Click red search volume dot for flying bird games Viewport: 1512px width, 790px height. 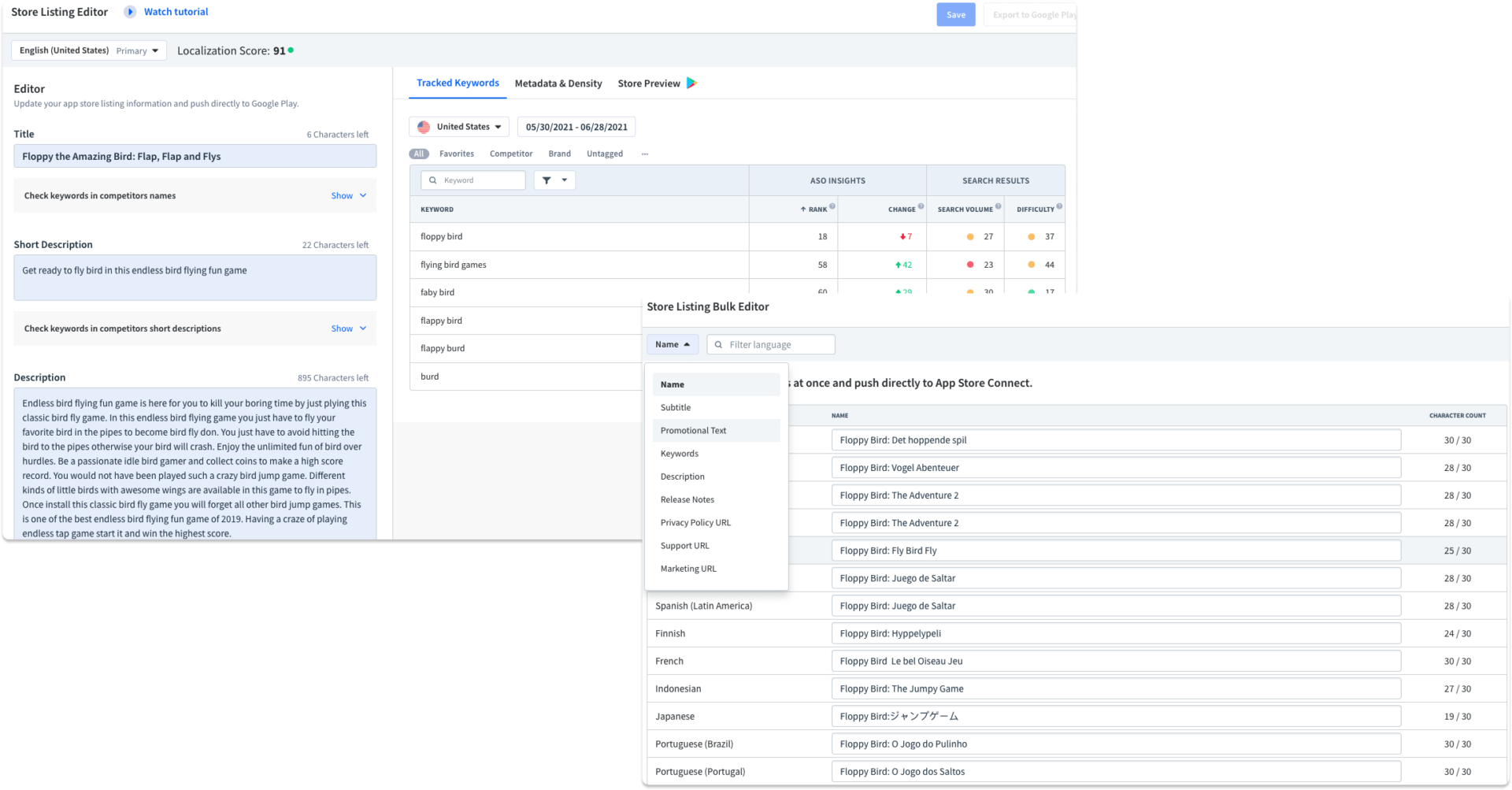point(970,265)
